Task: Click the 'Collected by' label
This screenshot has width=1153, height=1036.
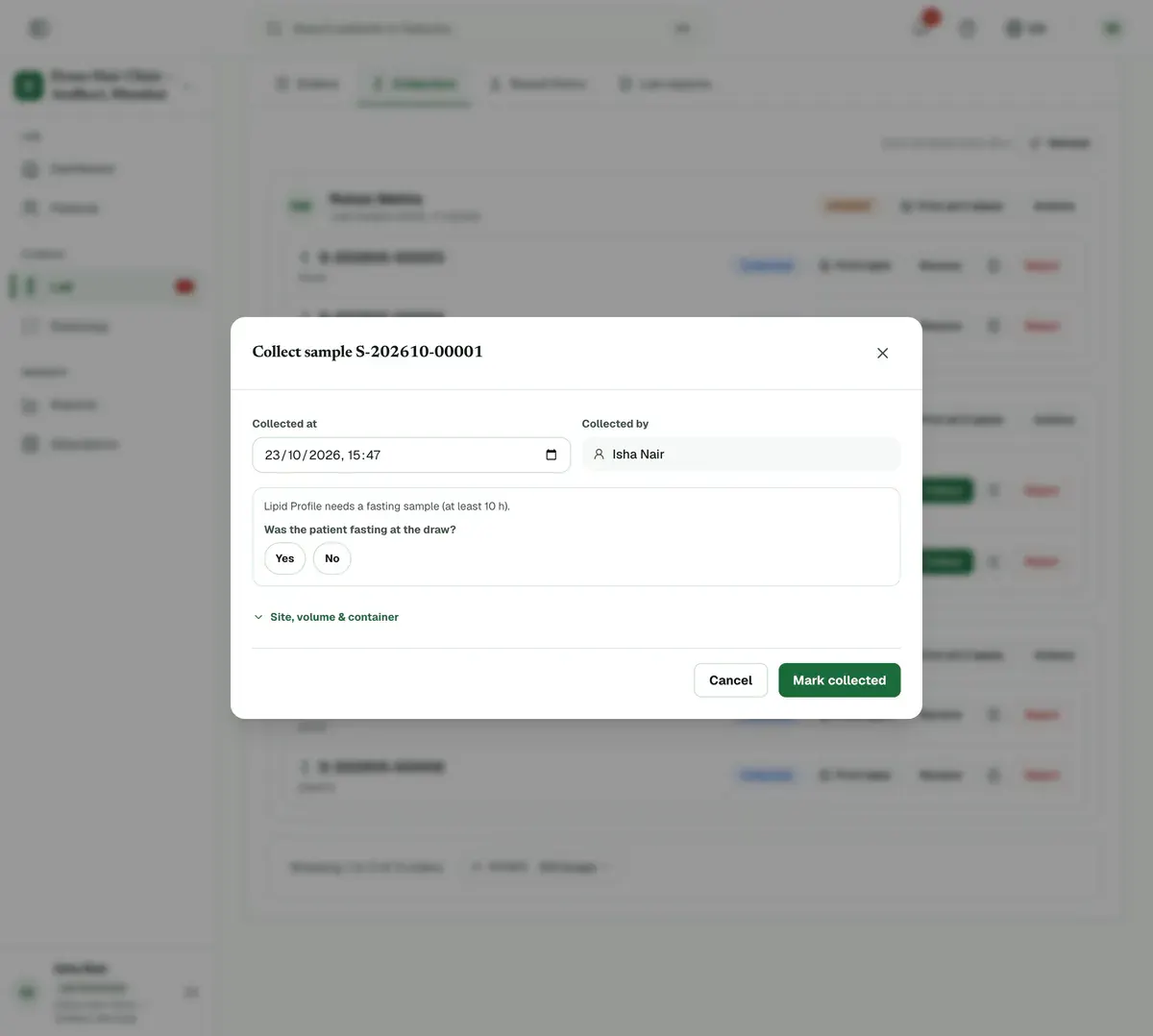Action: click(x=615, y=424)
